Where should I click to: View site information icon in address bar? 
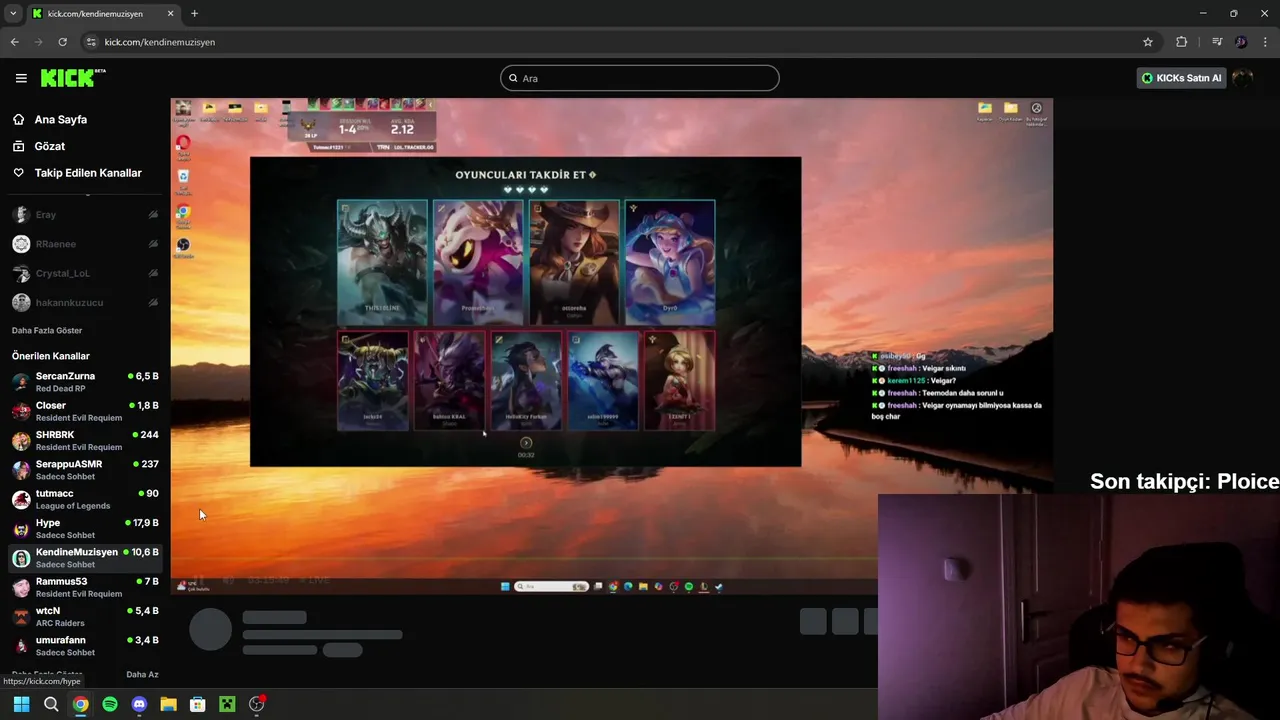tap(91, 42)
